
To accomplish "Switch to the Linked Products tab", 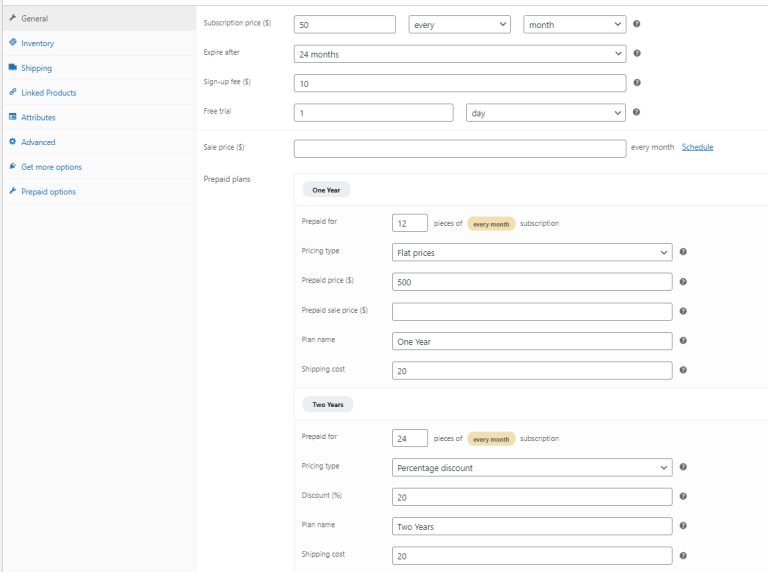I will [x=99, y=93].
